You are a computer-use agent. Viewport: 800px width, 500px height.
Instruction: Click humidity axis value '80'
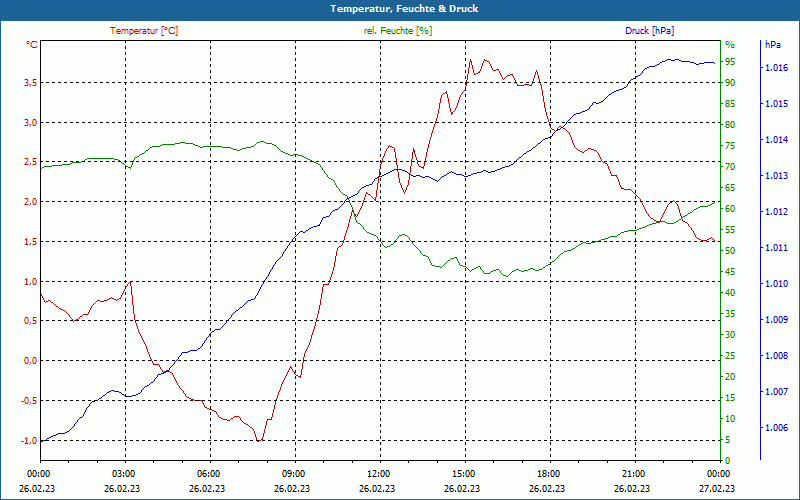tap(730, 124)
